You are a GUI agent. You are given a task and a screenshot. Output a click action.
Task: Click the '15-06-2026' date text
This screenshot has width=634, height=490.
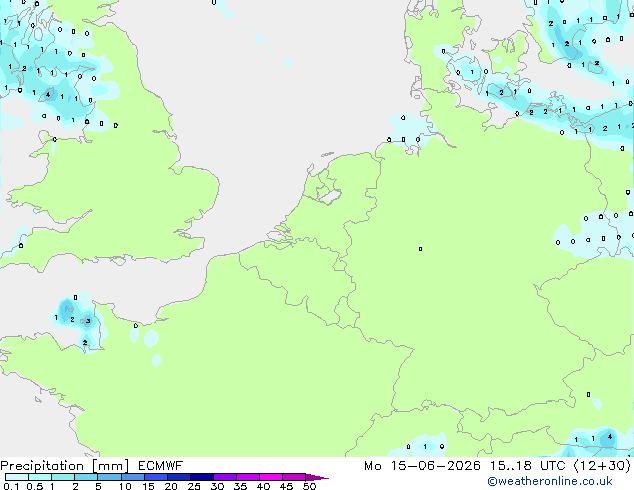(x=436, y=466)
